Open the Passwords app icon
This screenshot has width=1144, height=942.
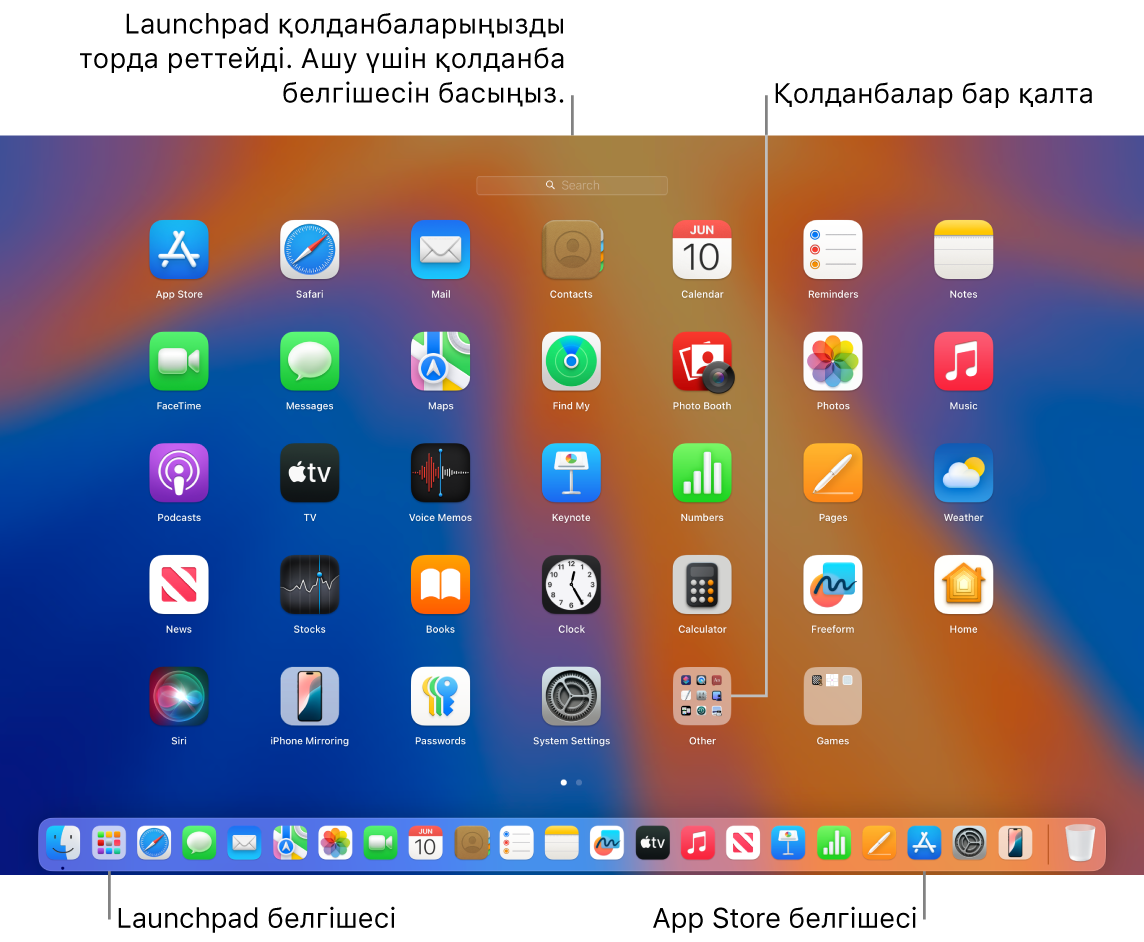coord(440,696)
